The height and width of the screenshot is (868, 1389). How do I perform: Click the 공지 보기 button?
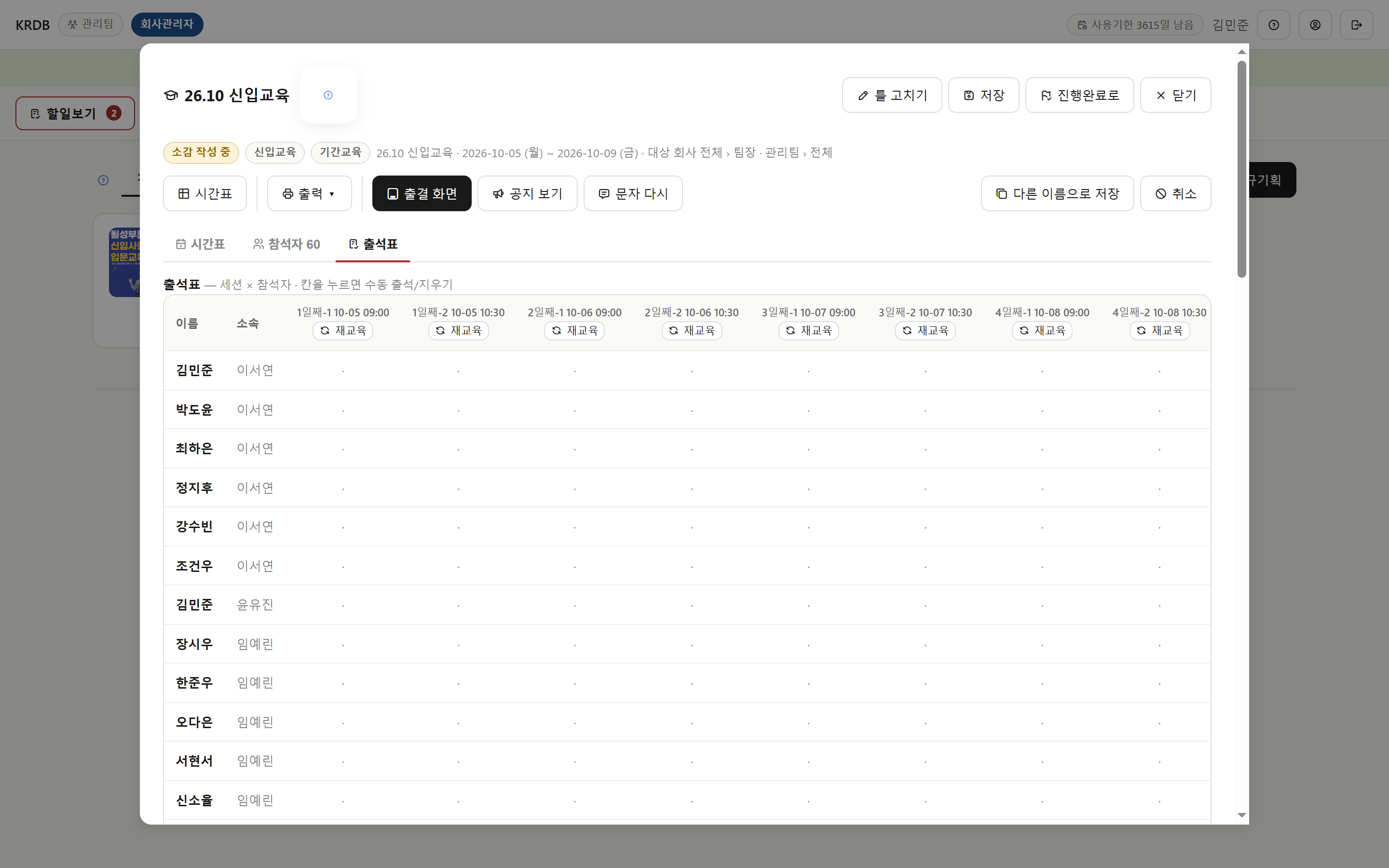point(528,193)
